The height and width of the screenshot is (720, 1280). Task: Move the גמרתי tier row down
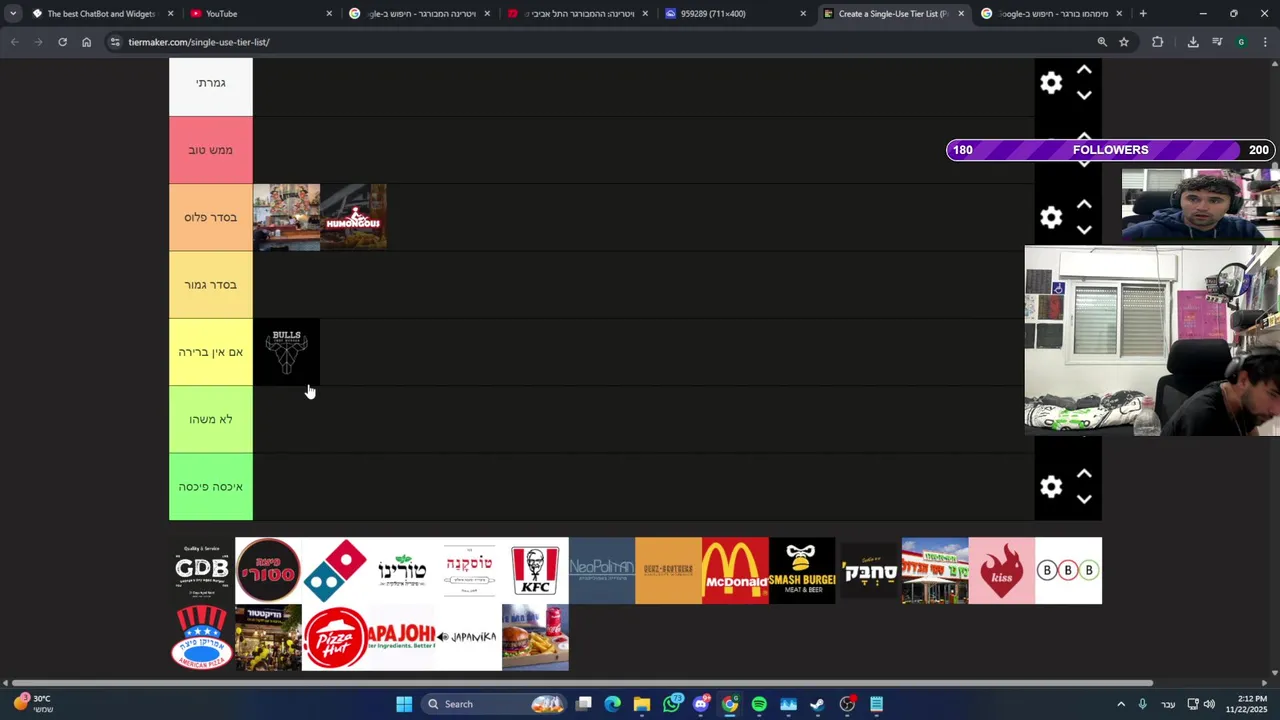pos(1084,95)
